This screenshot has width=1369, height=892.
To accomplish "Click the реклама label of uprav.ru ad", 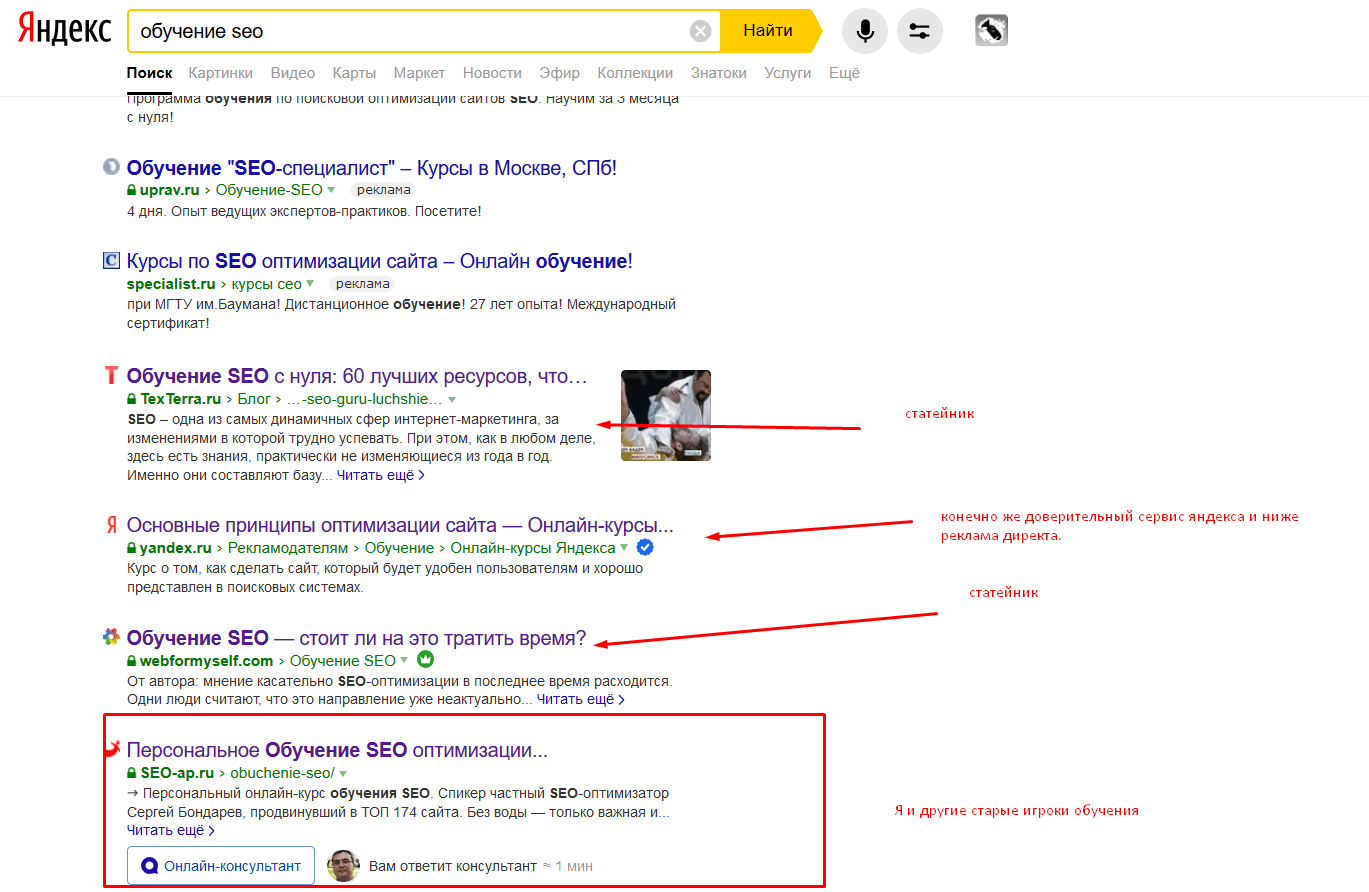I will pos(382,190).
